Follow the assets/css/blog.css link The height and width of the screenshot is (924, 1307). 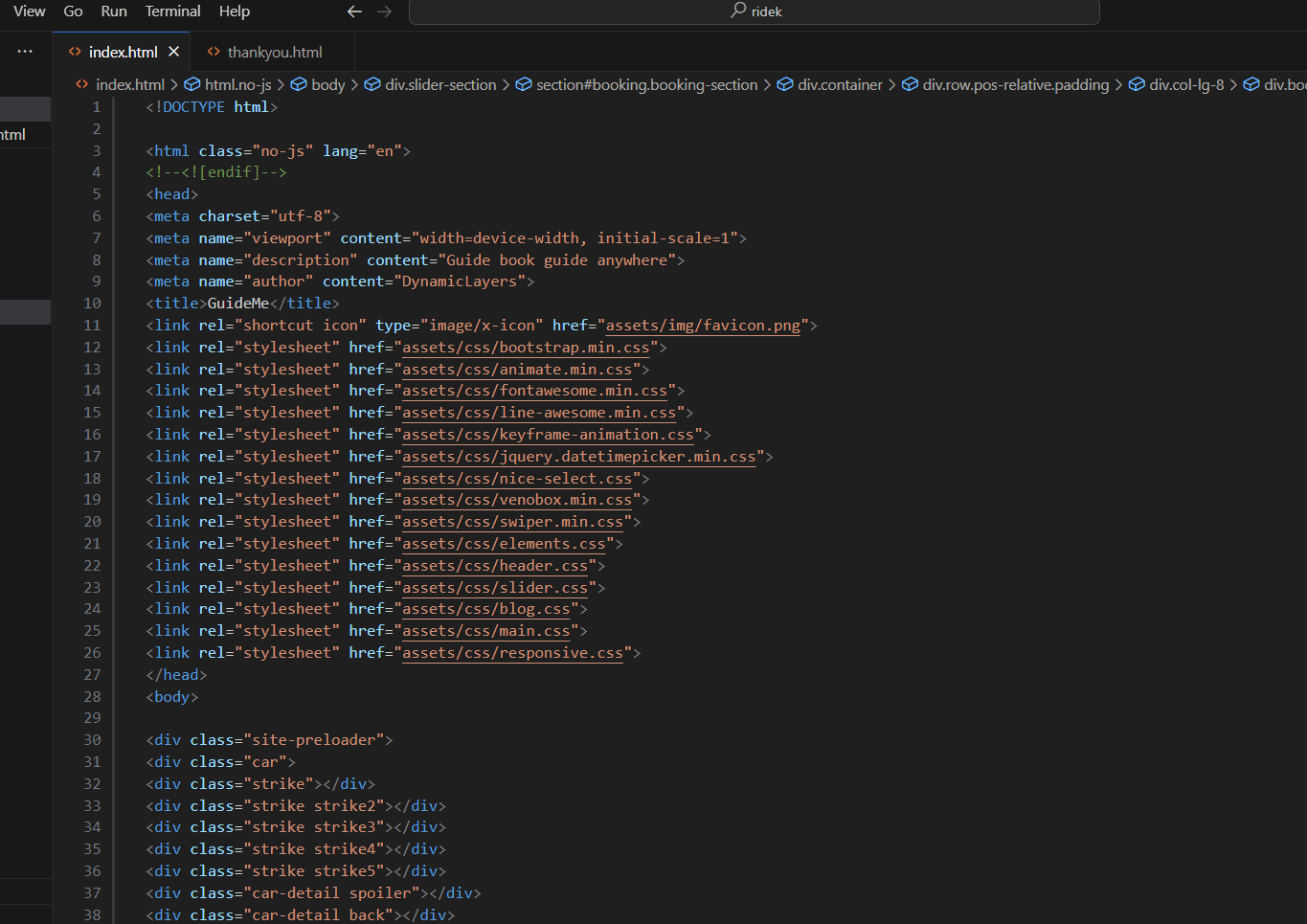(x=486, y=609)
